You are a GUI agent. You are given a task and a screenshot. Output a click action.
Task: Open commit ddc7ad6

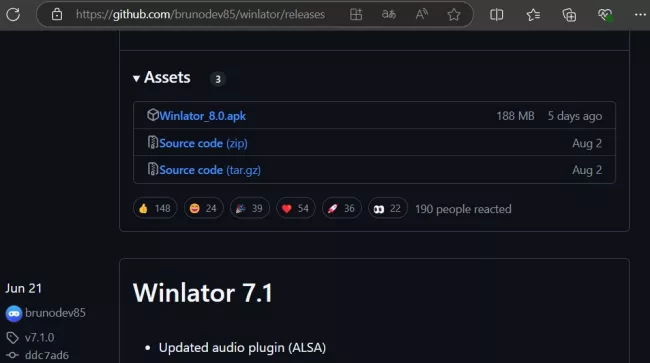(46, 355)
